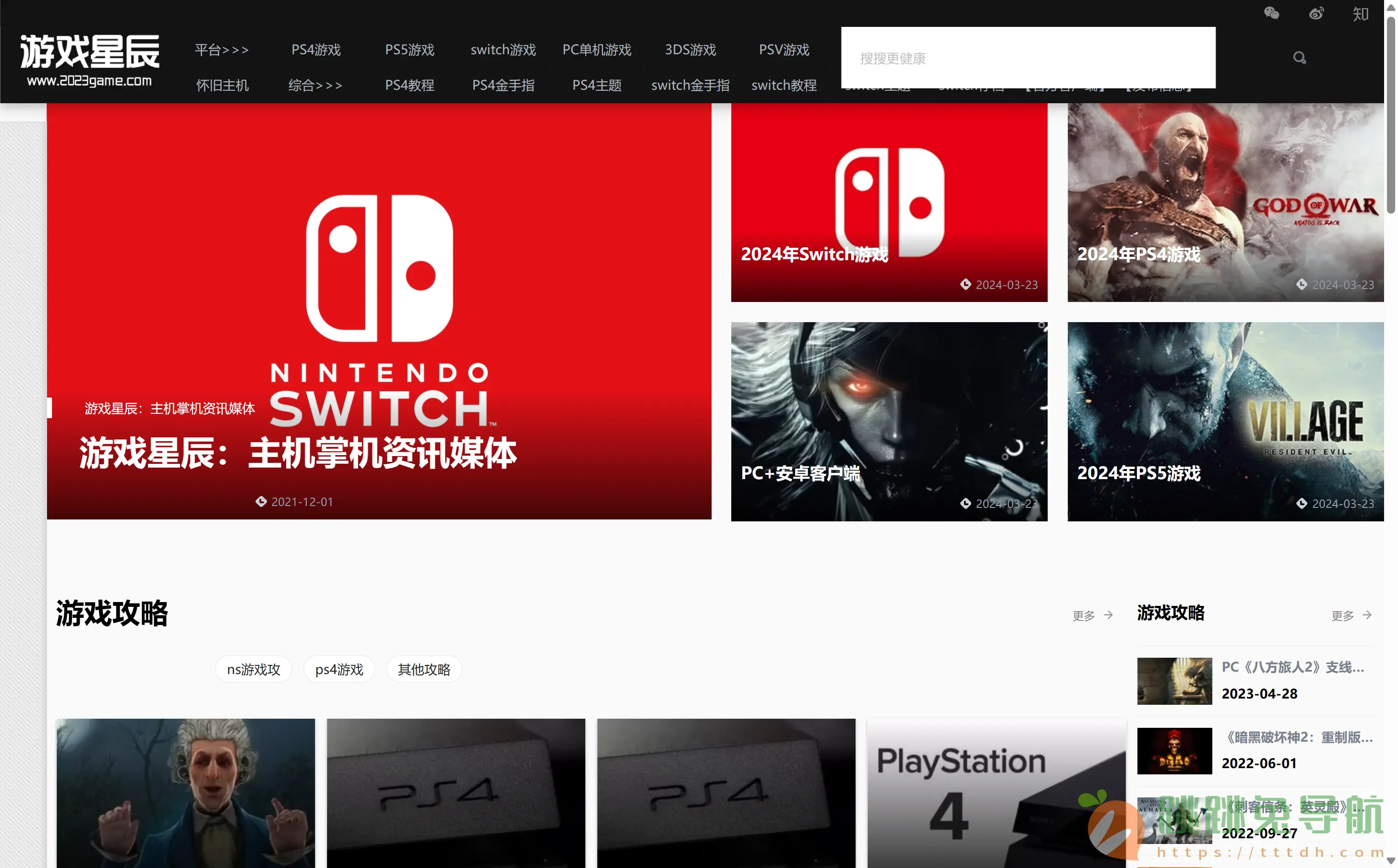The width and height of the screenshot is (1398, 868).
Task: Click 更多 beside the main 游戏攻略 heading
Action: tap(1092, 615)
